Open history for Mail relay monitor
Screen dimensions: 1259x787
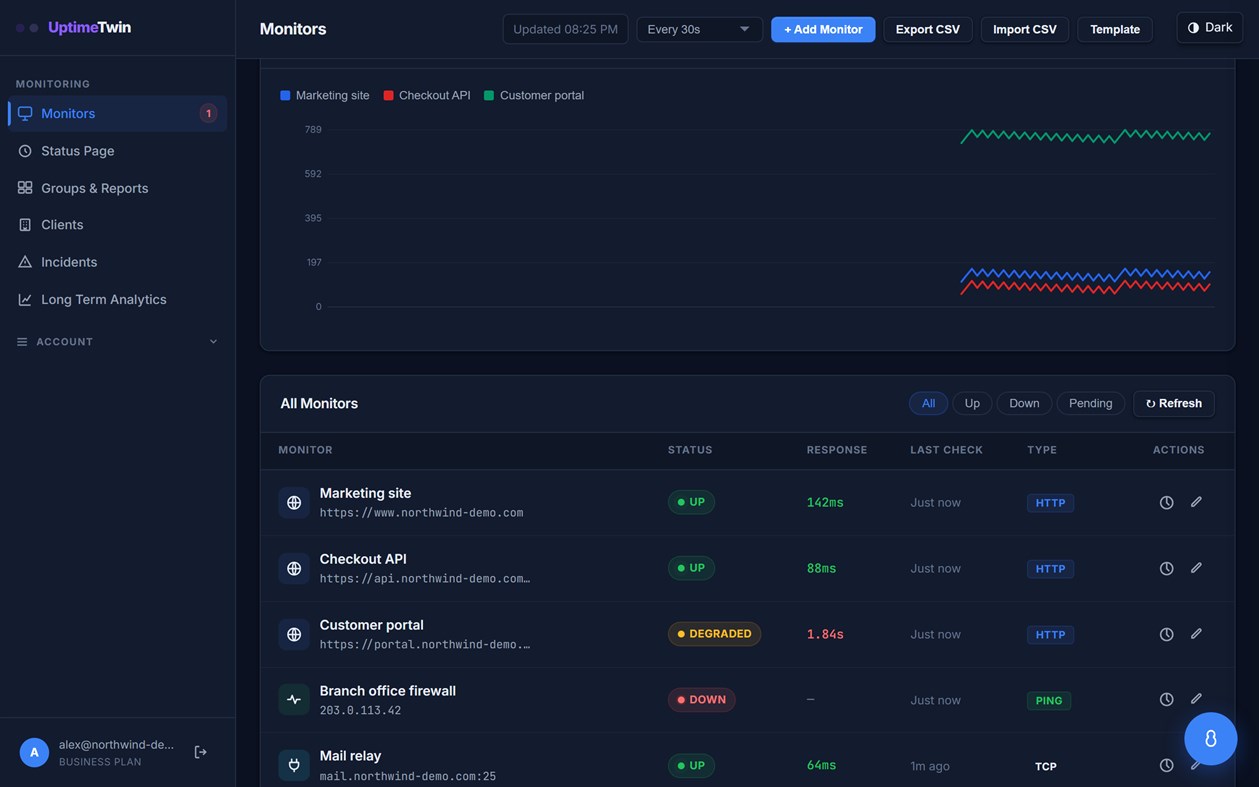pyautogui.click(x=1166, y=765)
